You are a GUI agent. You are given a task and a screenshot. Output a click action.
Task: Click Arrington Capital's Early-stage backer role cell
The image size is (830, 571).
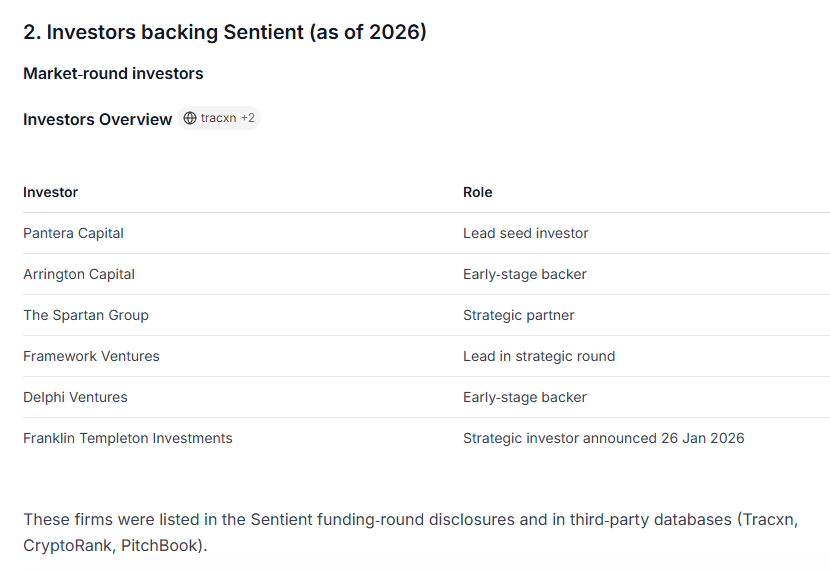point(525,274)
